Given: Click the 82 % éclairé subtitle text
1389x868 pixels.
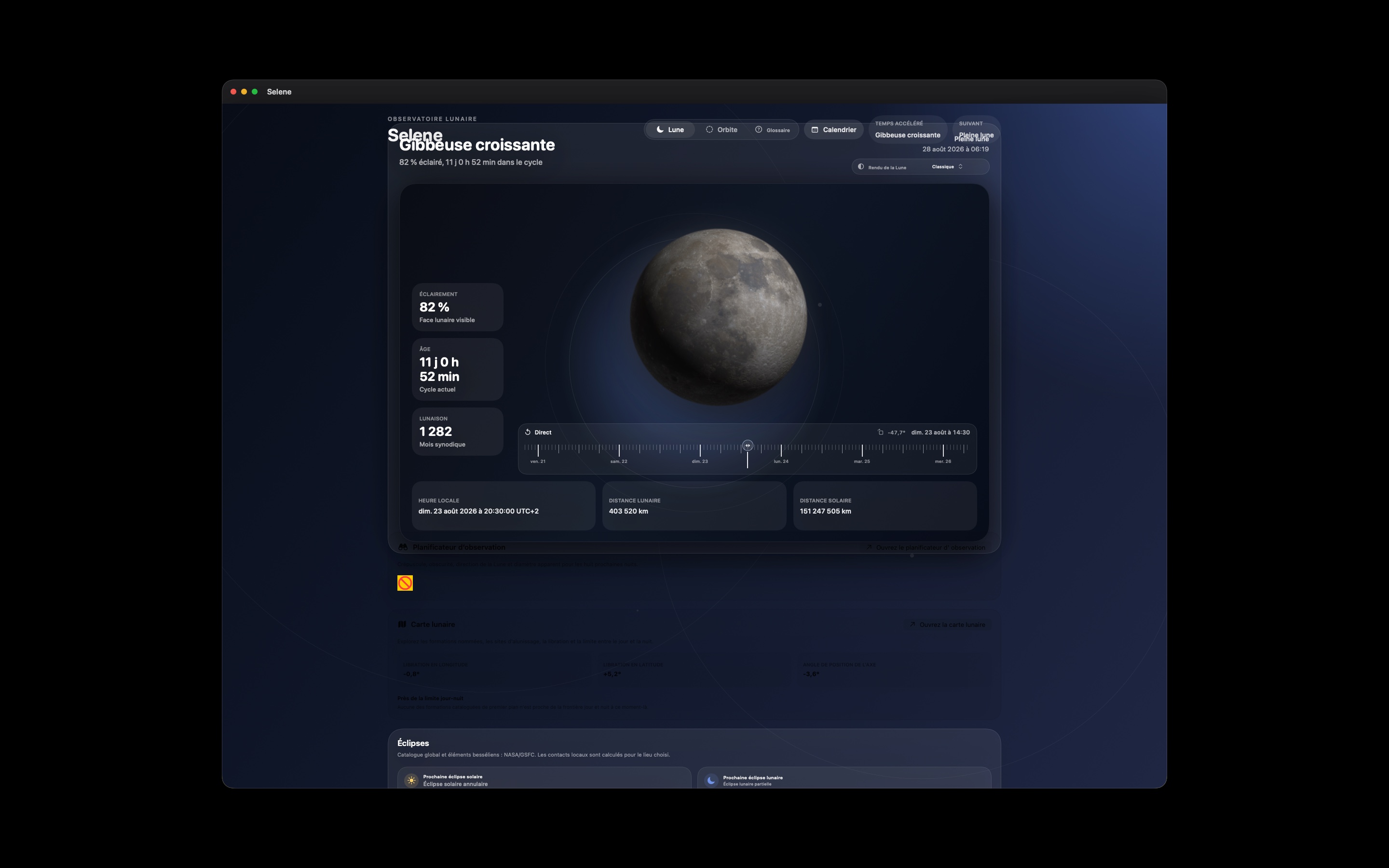Looking at the screenshot, I should click(471, 163).
